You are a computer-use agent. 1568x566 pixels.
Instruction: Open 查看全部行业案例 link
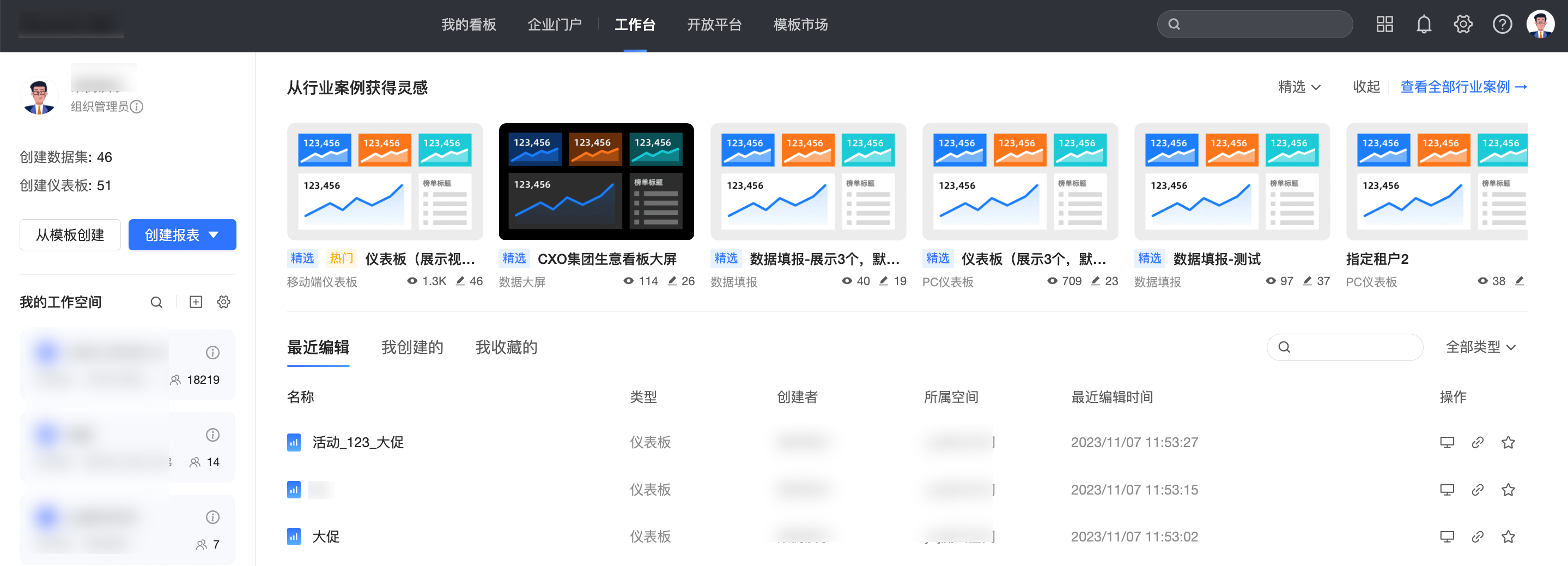coord(1464,87)
